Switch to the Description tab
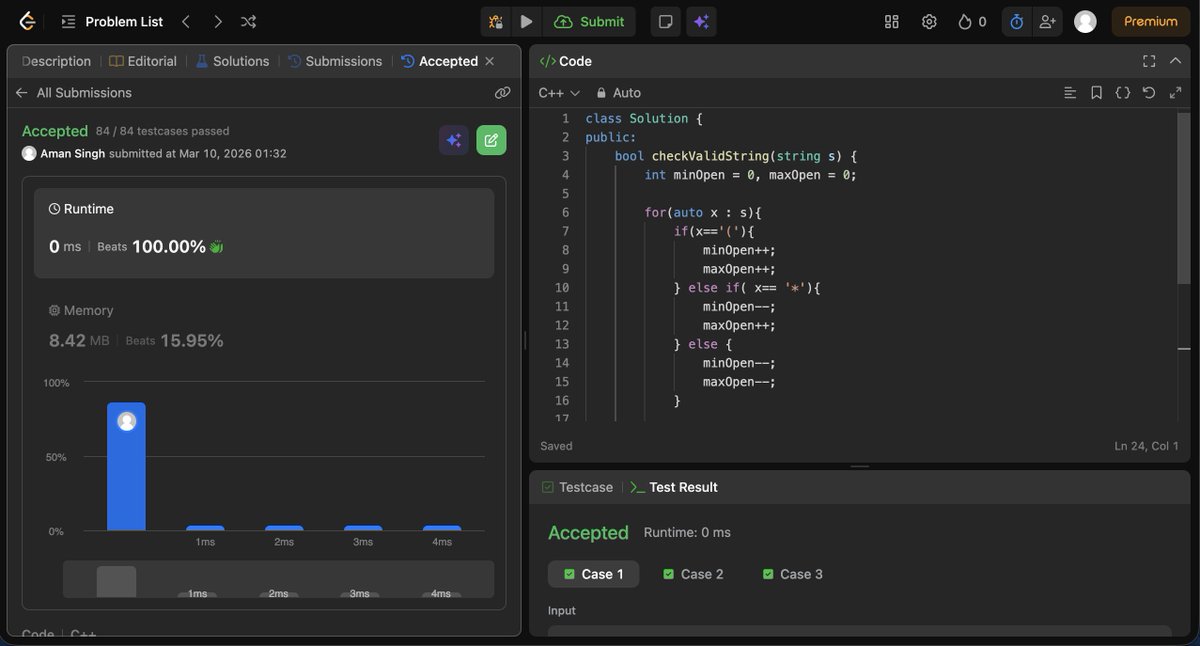The width and height of the screenshot is (1200, 646). click(56, 61)
